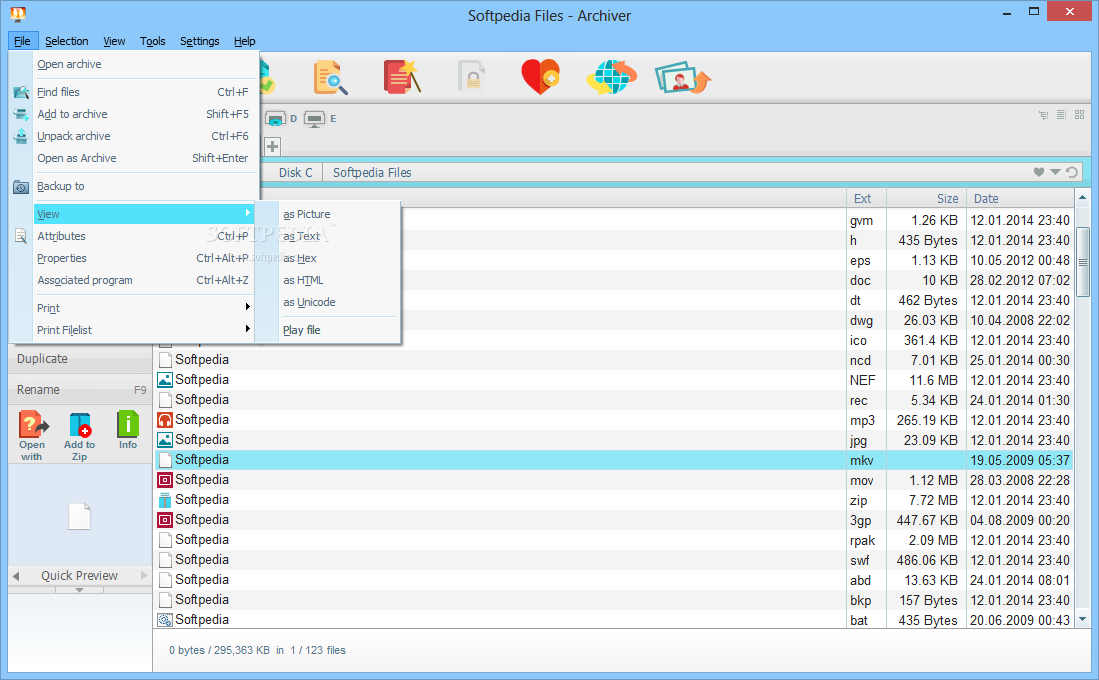Switch to tree view mode icon

point(1044,115)
